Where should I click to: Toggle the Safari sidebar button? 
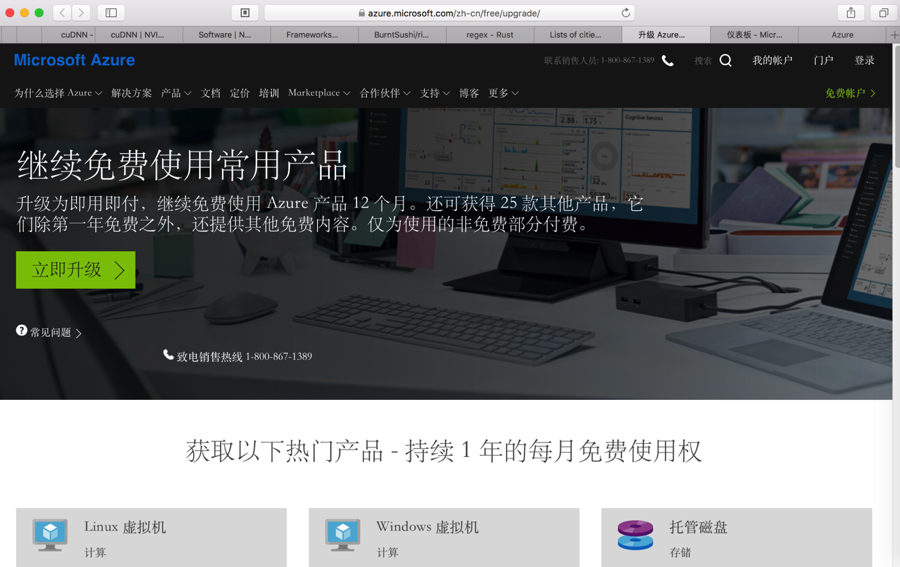click(111, 13)
